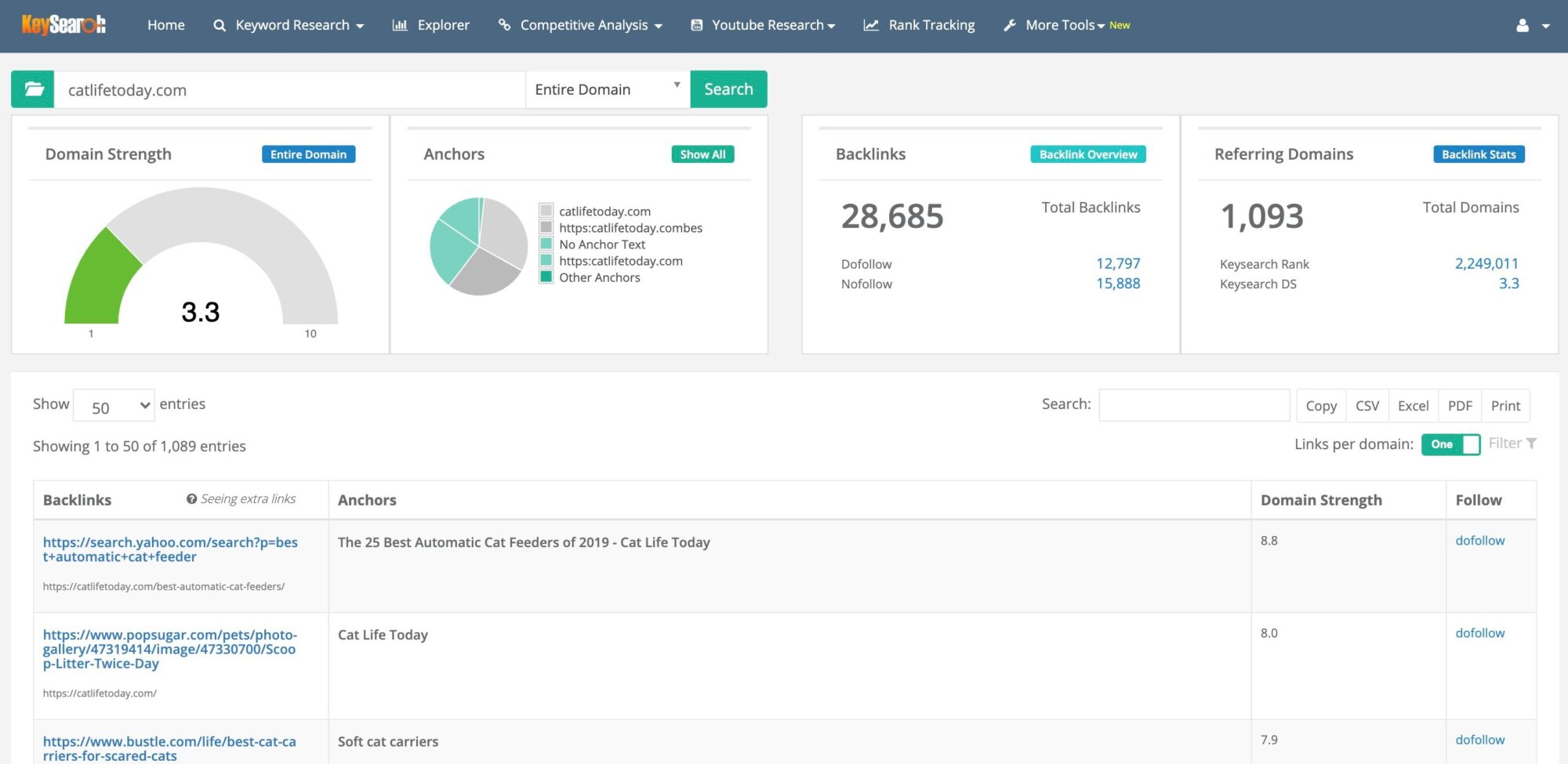Click the line chart icon beside Rank Tracking

[x=871, y=25]
